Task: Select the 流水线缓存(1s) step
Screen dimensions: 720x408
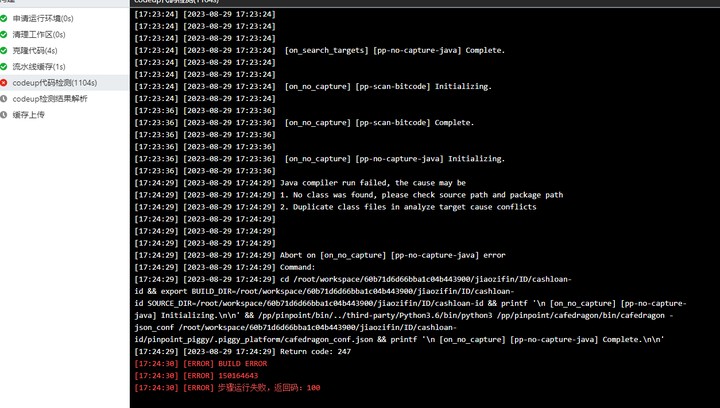Action: tap(64, 67)
